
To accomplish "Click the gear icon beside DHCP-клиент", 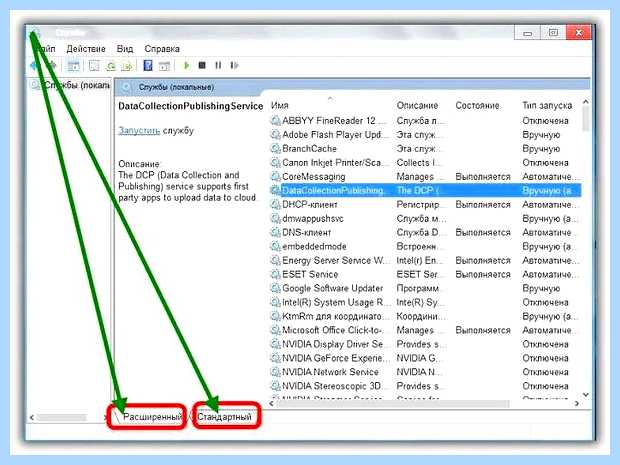I will (x=275, y=204).
